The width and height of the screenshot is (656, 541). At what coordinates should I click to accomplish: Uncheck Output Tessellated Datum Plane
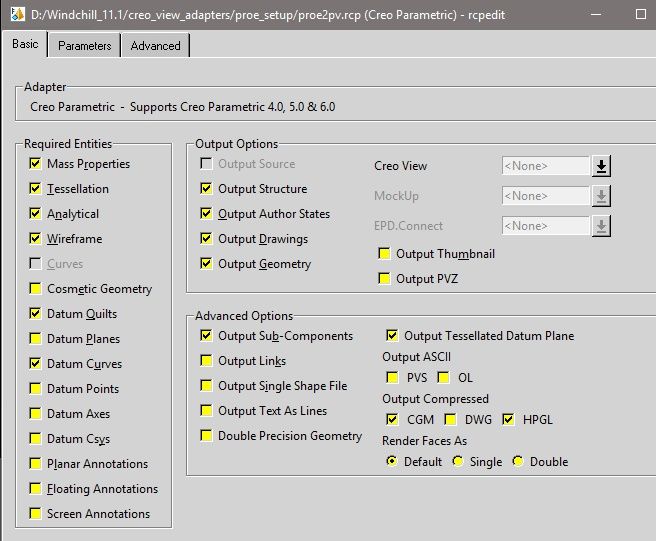(x=392, y=336)
